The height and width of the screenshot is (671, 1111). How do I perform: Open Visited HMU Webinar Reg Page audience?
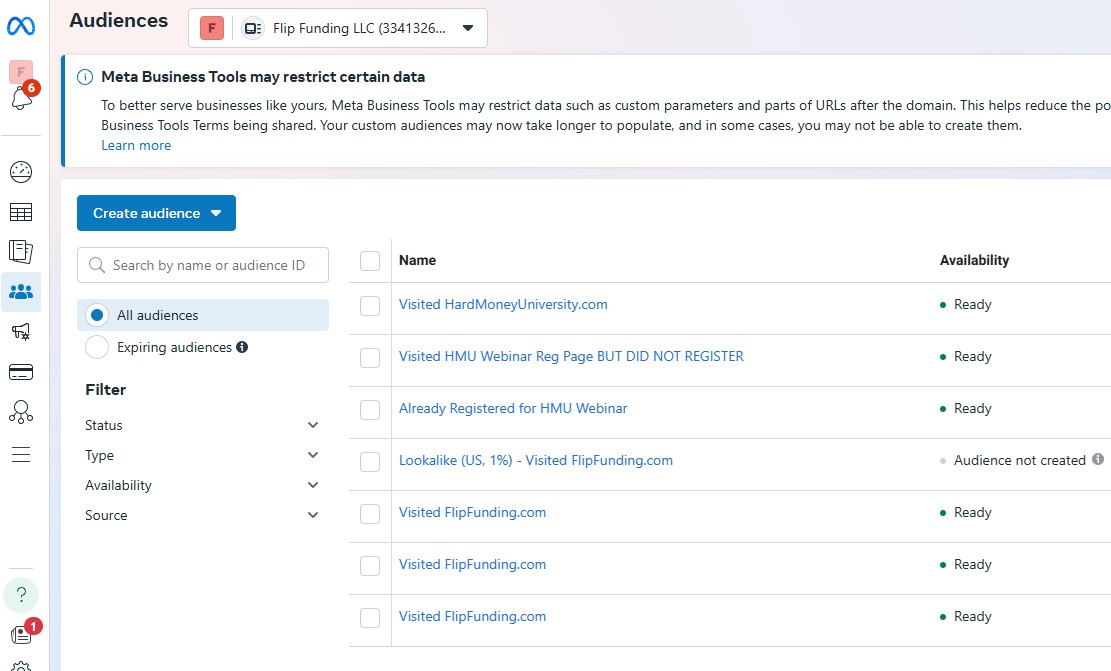pyautogui.click(x=571, y=356)
